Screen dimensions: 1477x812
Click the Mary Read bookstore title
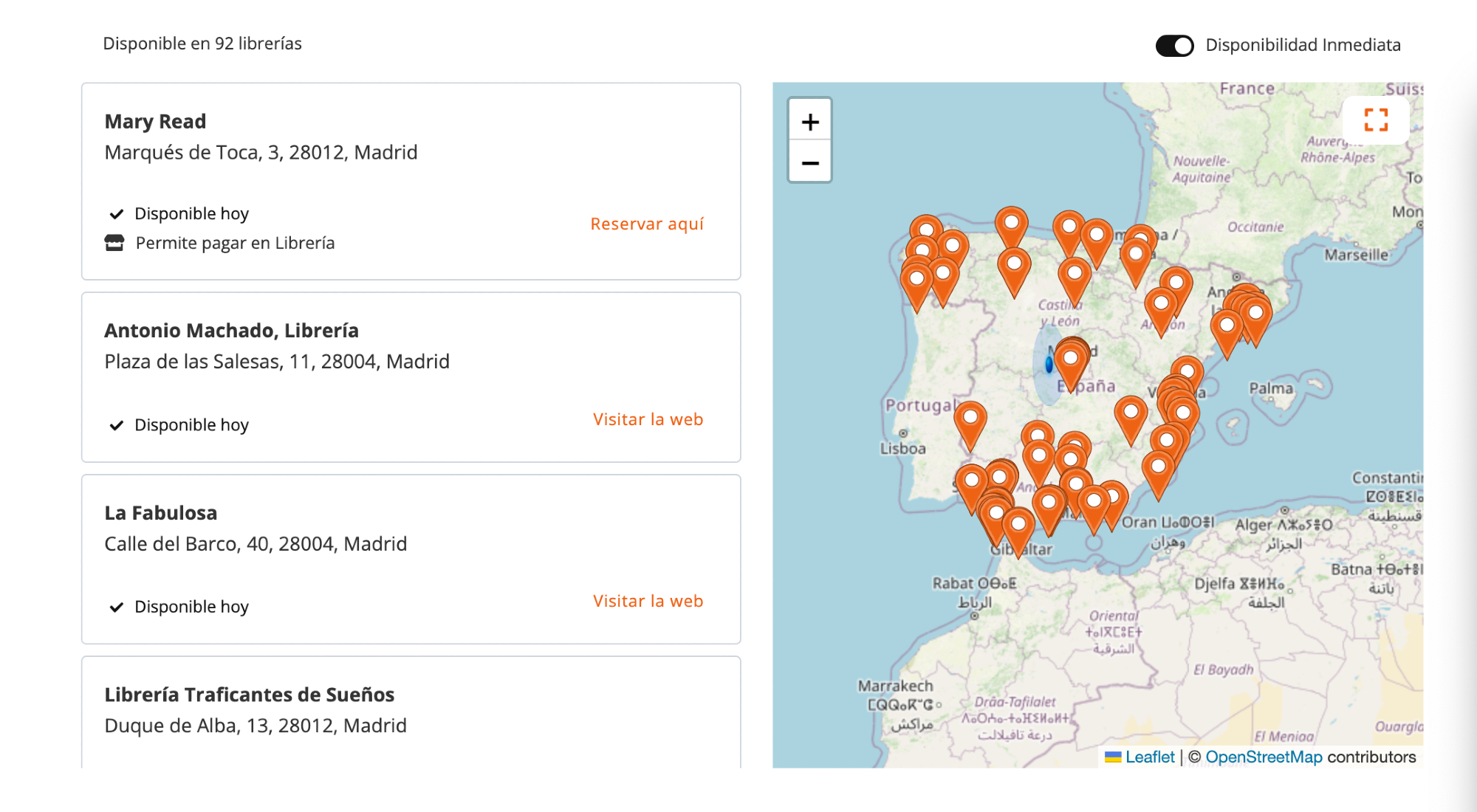click(155, 121)
